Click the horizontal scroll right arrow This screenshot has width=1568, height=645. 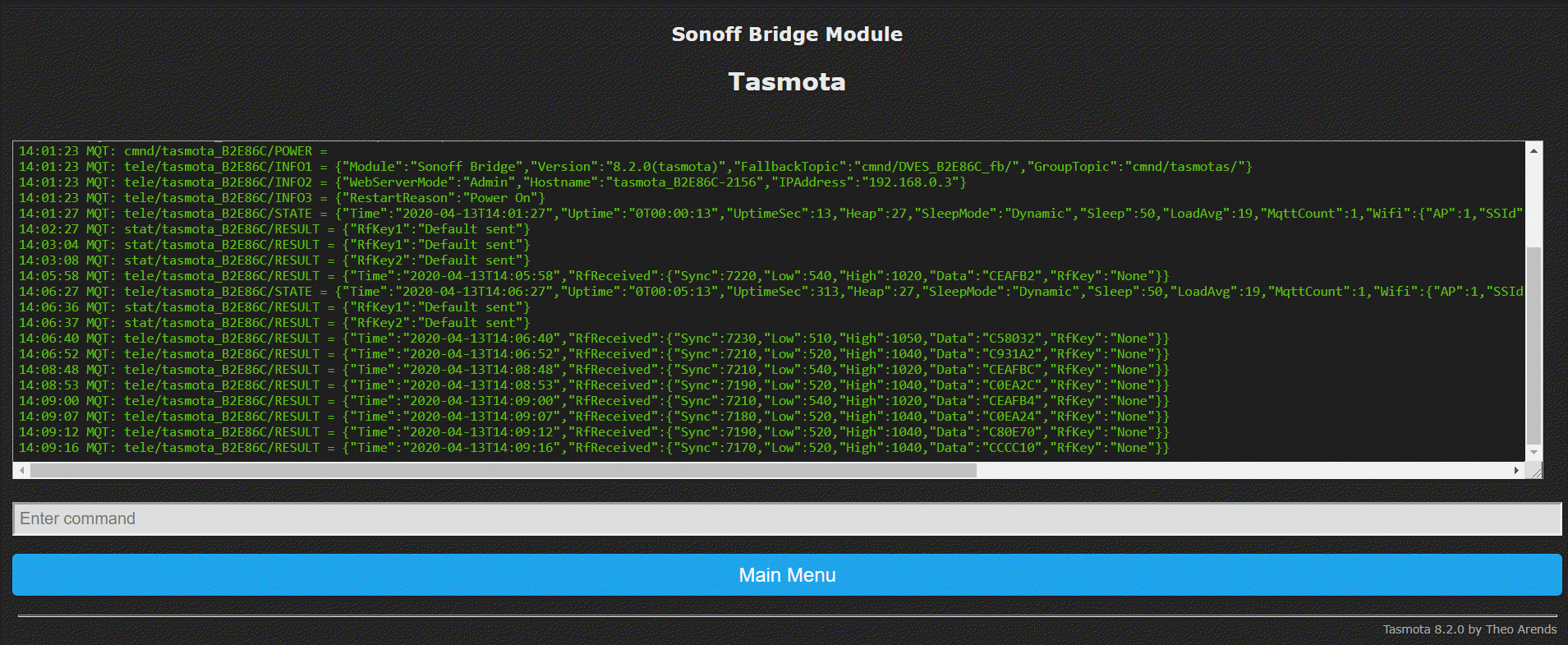click(1516, 471)
